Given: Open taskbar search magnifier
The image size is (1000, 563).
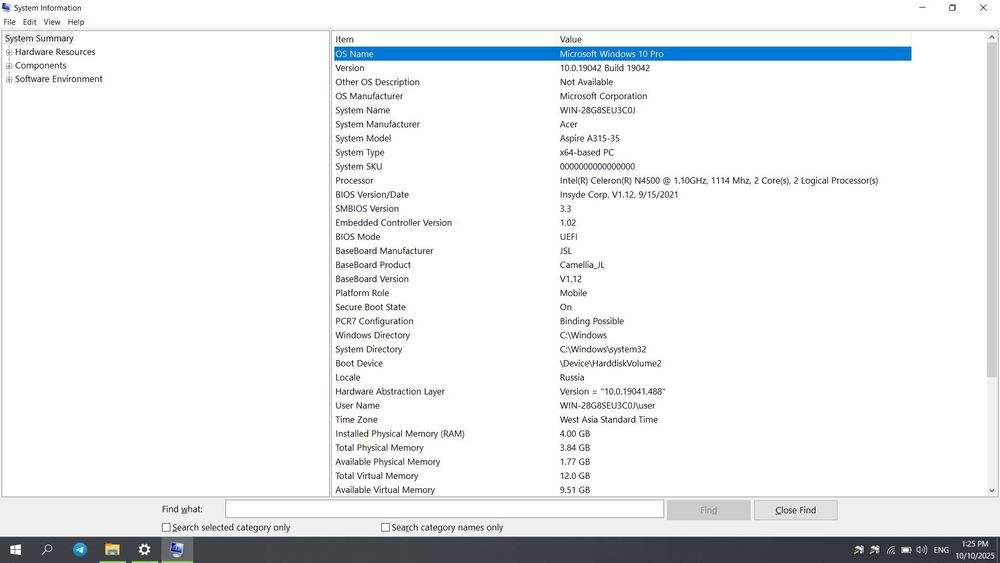Looking at the screenshot, I should tap(47, 550).
